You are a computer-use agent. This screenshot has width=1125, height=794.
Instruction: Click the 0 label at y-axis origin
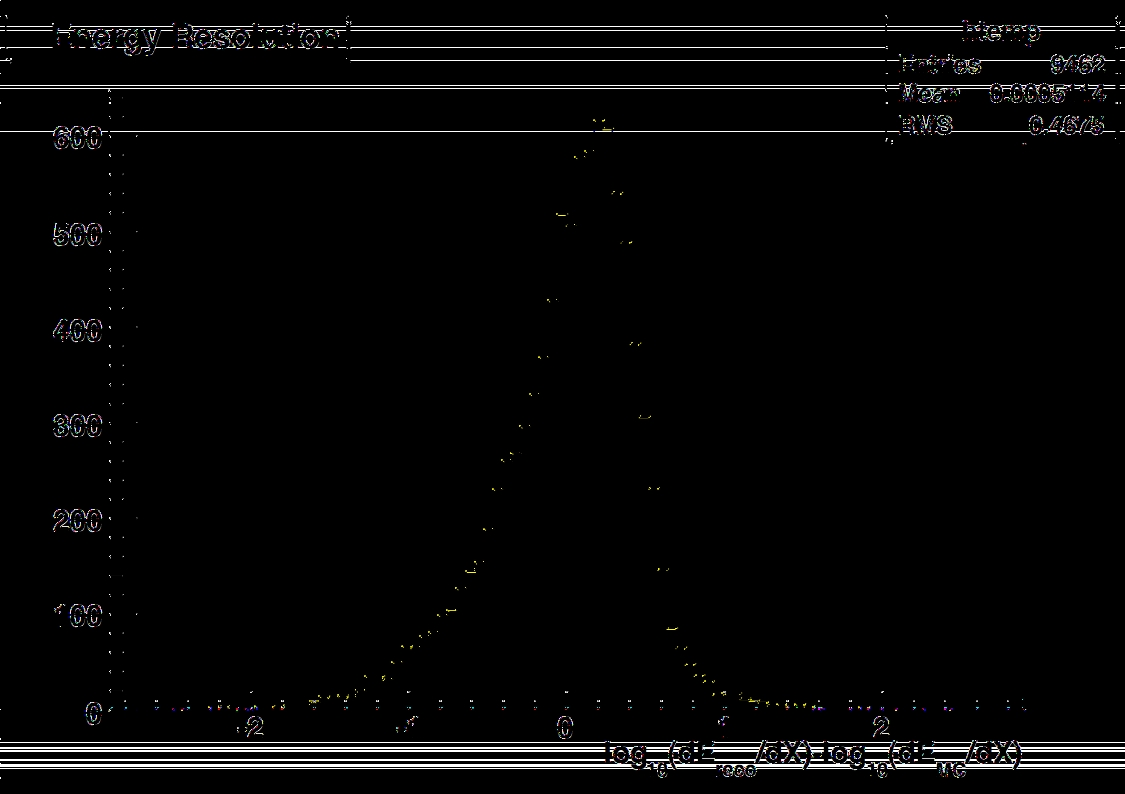click(94, 713)
